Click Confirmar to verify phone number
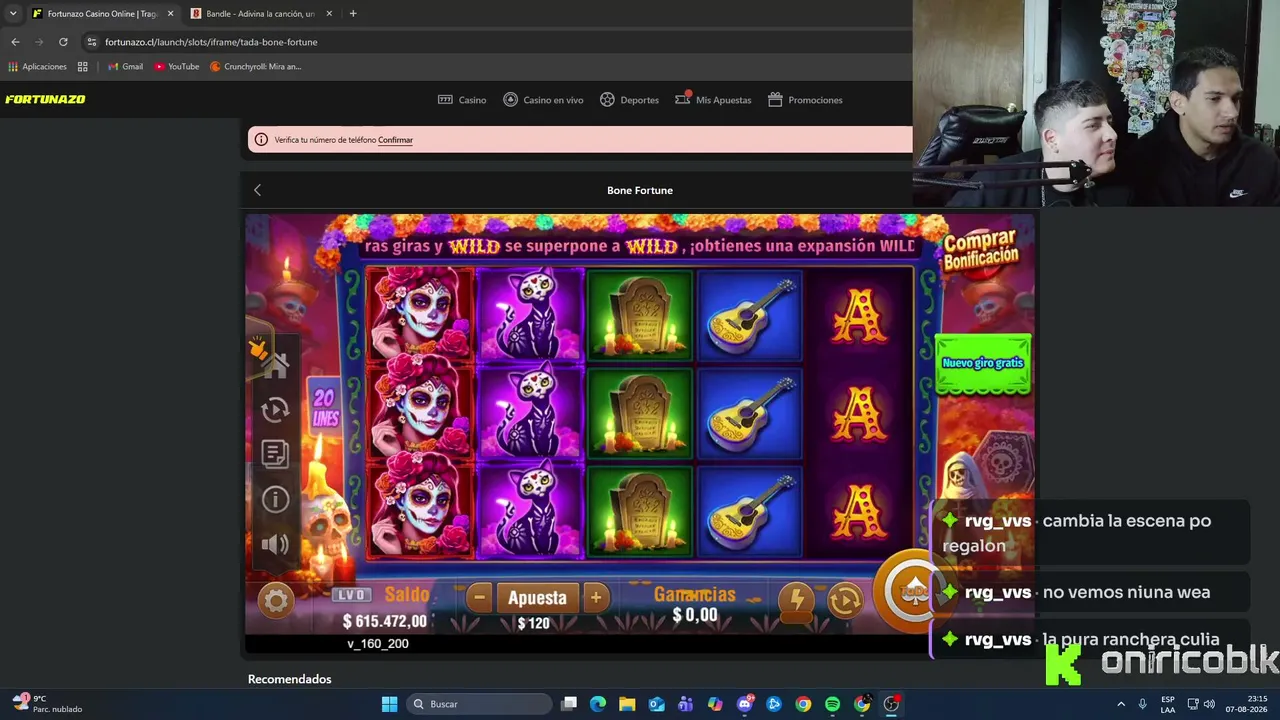The height and width of the screenshot is (720, 1280). click(x=395, y=140)
